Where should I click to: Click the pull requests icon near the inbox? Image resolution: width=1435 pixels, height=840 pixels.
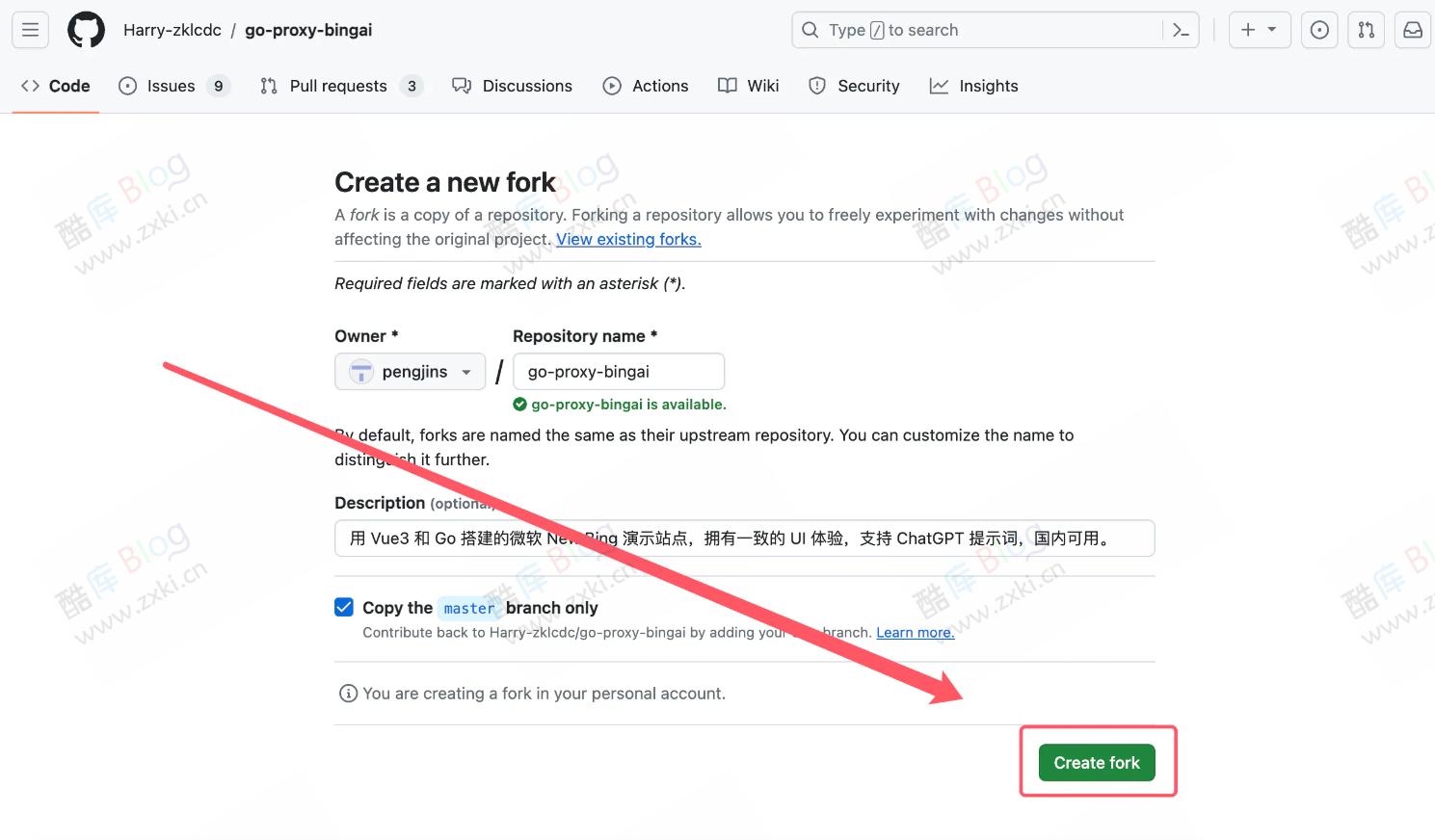pyautogui.click(x=1365, y=30)
